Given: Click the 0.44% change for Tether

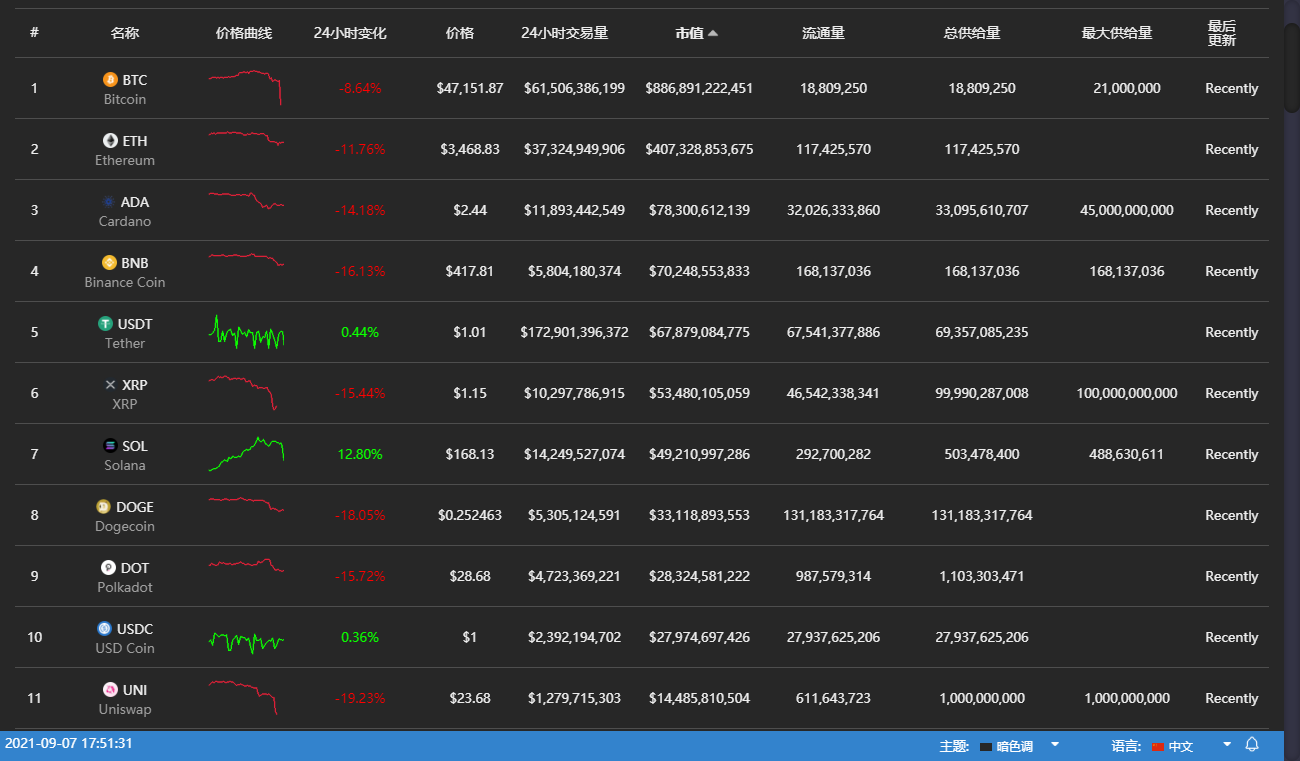Looking at the screenshot, I should [x=360, y=332].
